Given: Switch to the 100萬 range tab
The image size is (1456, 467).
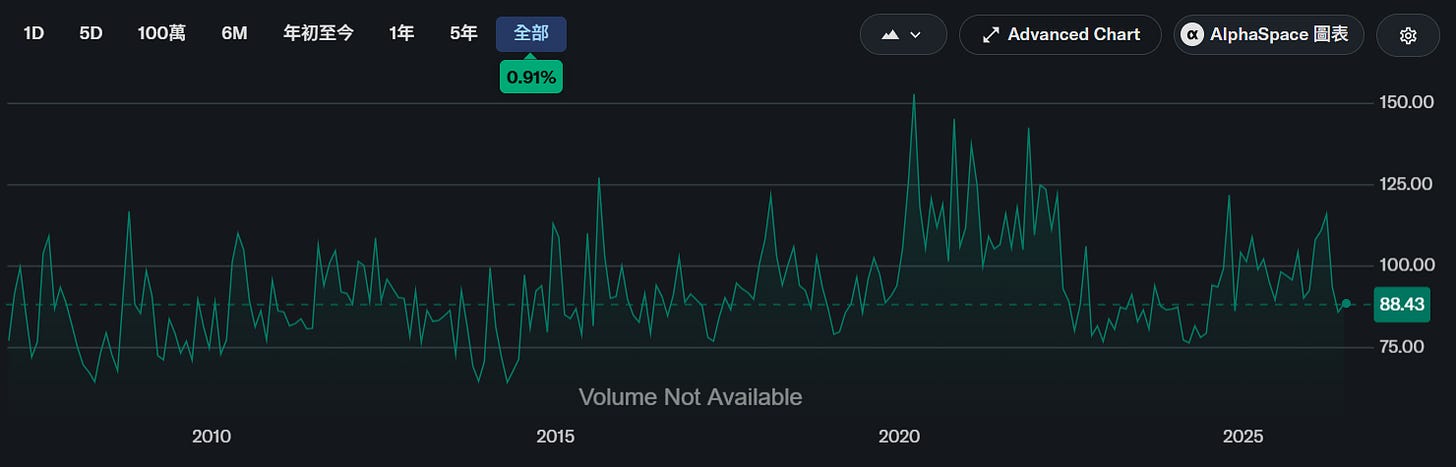Looking at the screenshot, I should pyautogui.click(x=162, y=34).
